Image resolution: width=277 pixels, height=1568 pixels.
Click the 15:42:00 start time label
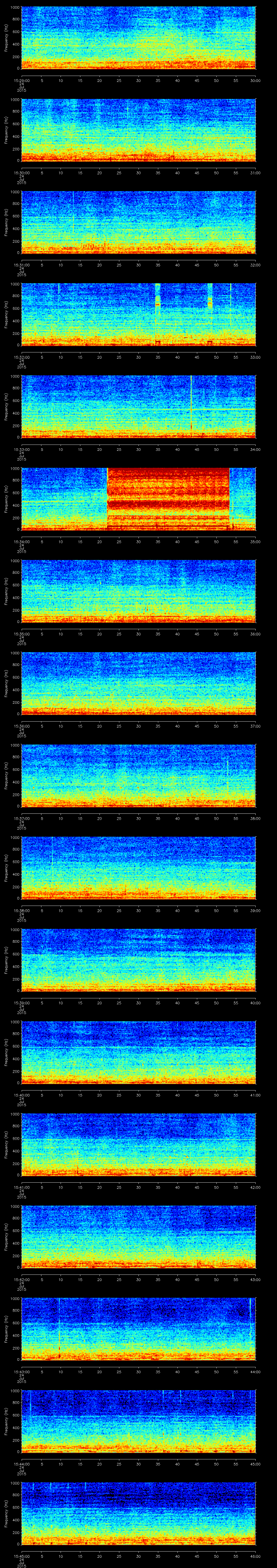(x=21, y=1279)
